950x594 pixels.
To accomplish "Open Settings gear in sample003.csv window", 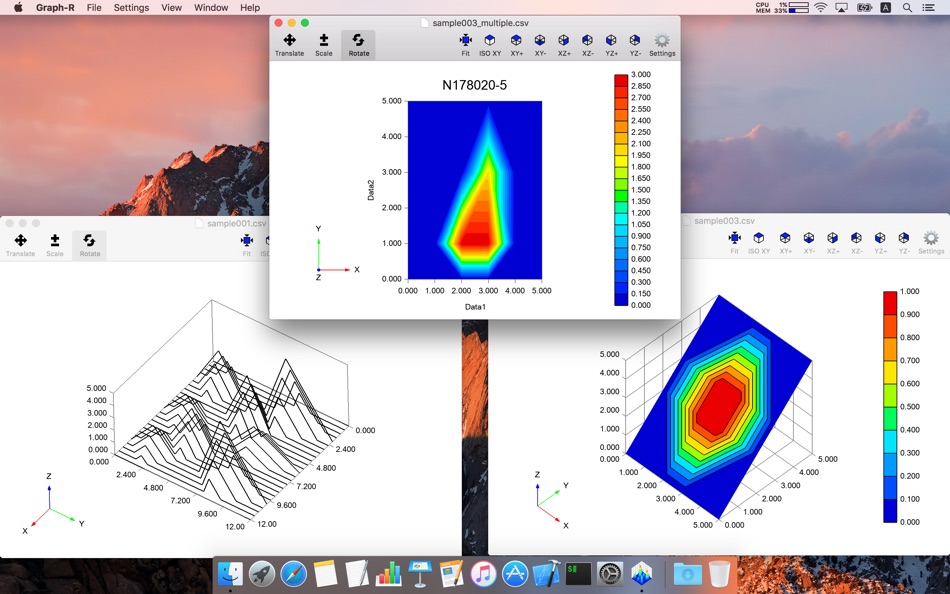I will point(931,242).
